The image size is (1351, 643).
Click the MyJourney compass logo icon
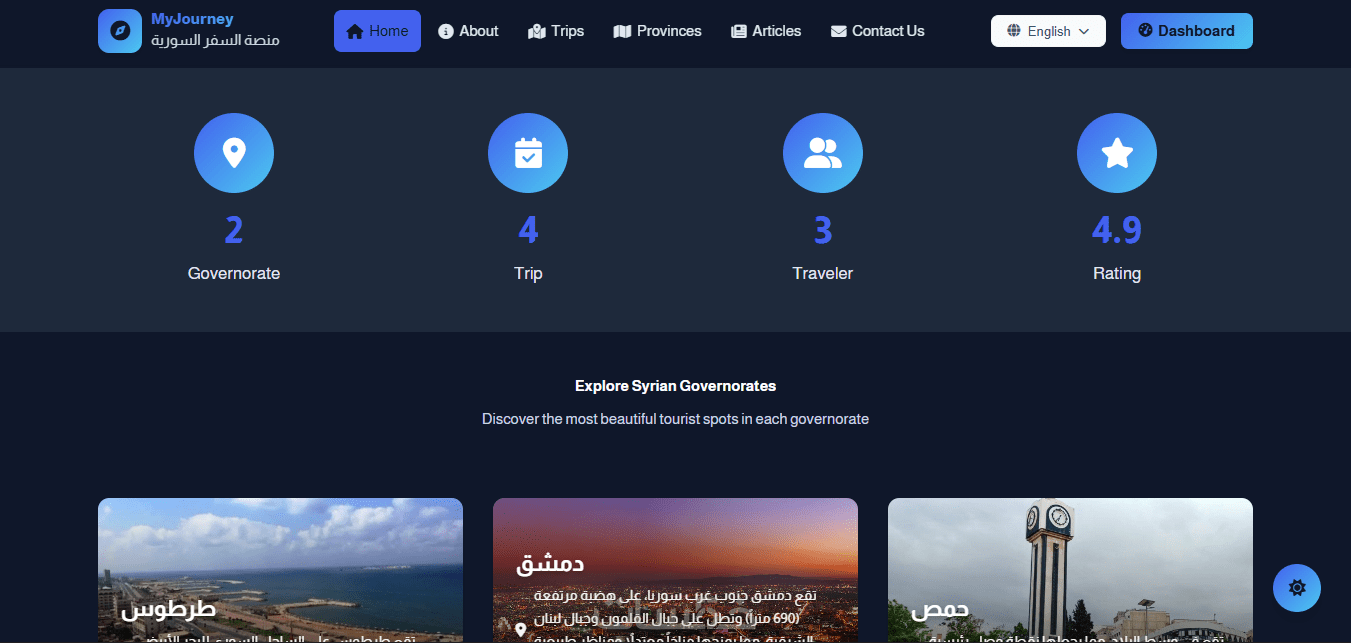120,31
